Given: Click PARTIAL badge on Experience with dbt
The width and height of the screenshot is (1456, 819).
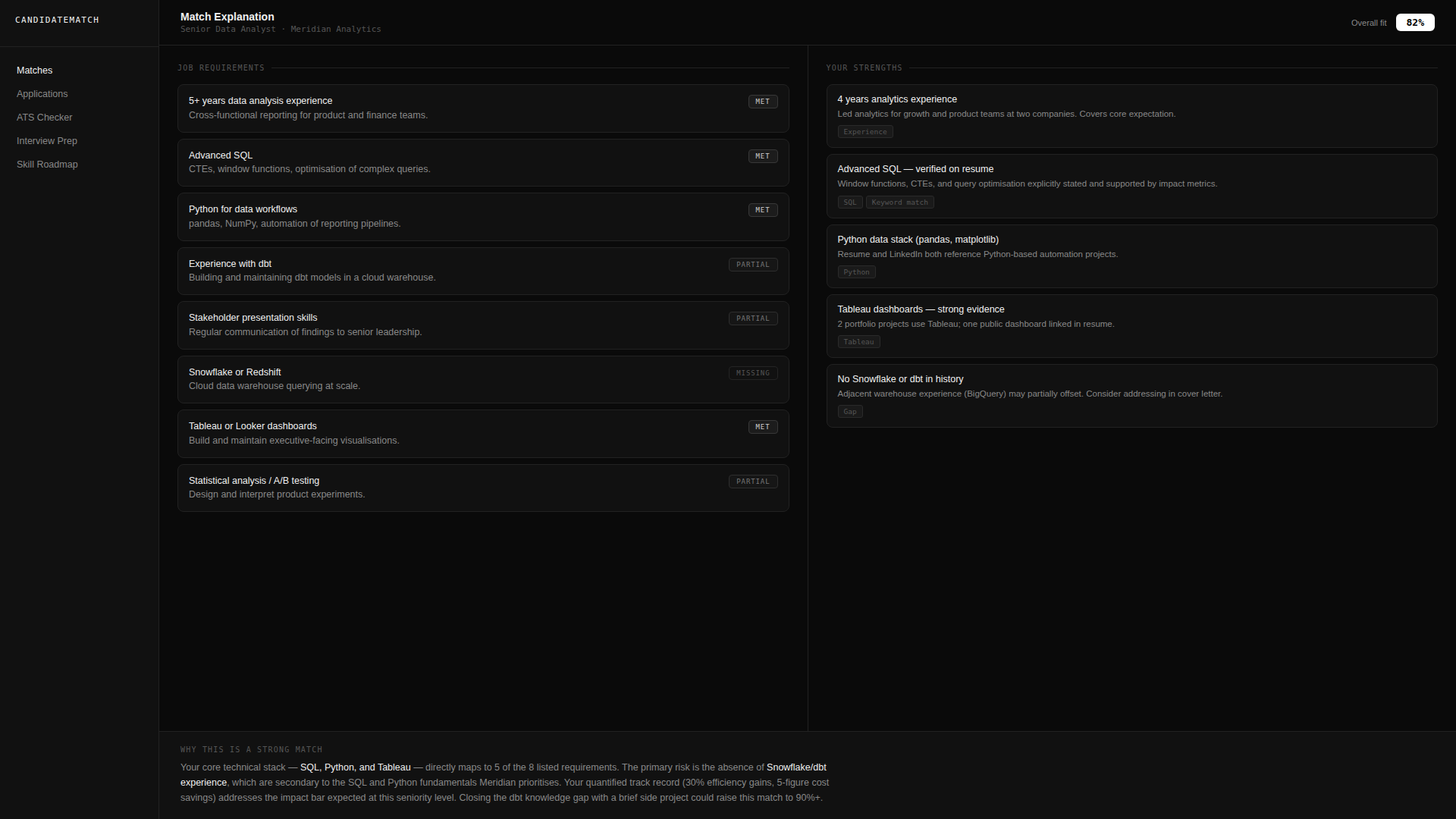Looking at the screenshot, I should [752, 265].
